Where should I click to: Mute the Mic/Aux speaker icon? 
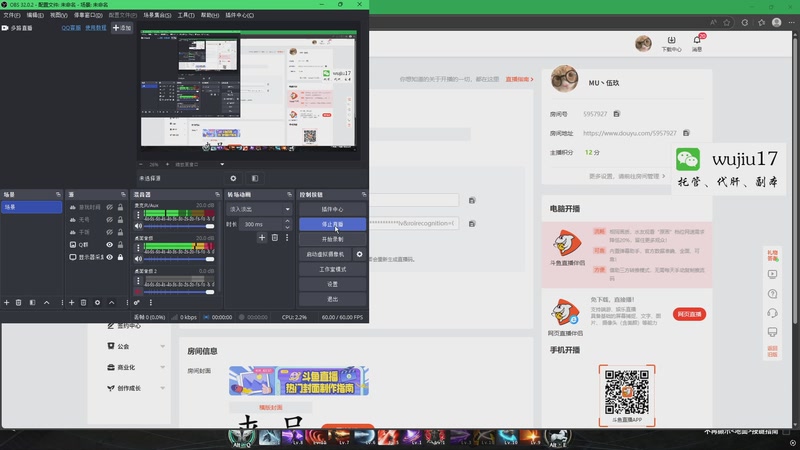pos(138,226)
